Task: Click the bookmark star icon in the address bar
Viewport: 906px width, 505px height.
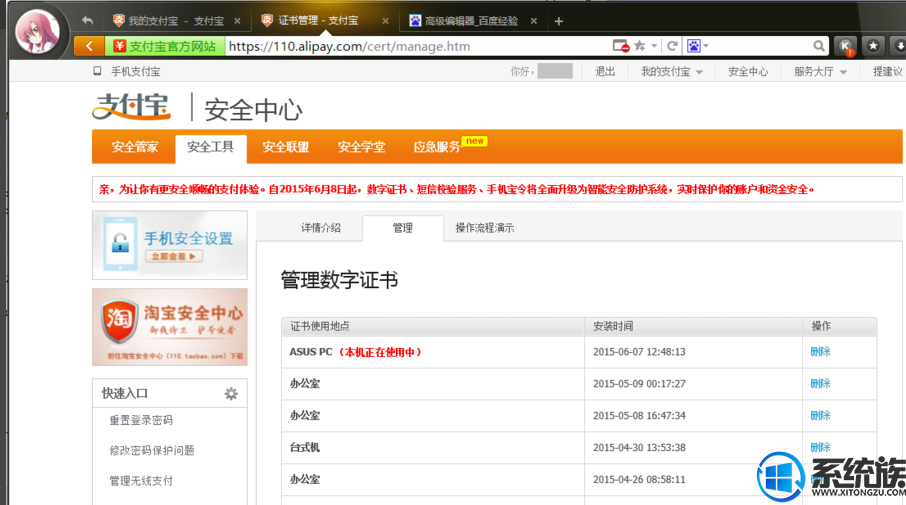Action: (640, 46)
